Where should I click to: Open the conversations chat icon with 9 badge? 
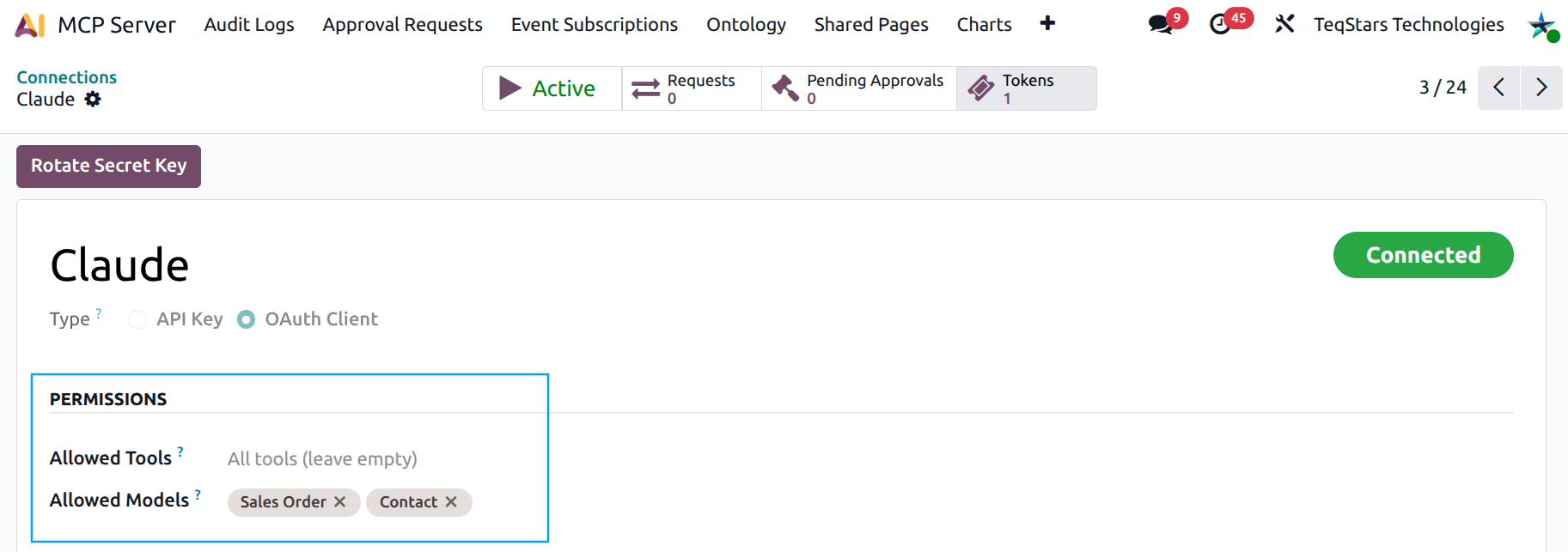[x=1161, y=24]
